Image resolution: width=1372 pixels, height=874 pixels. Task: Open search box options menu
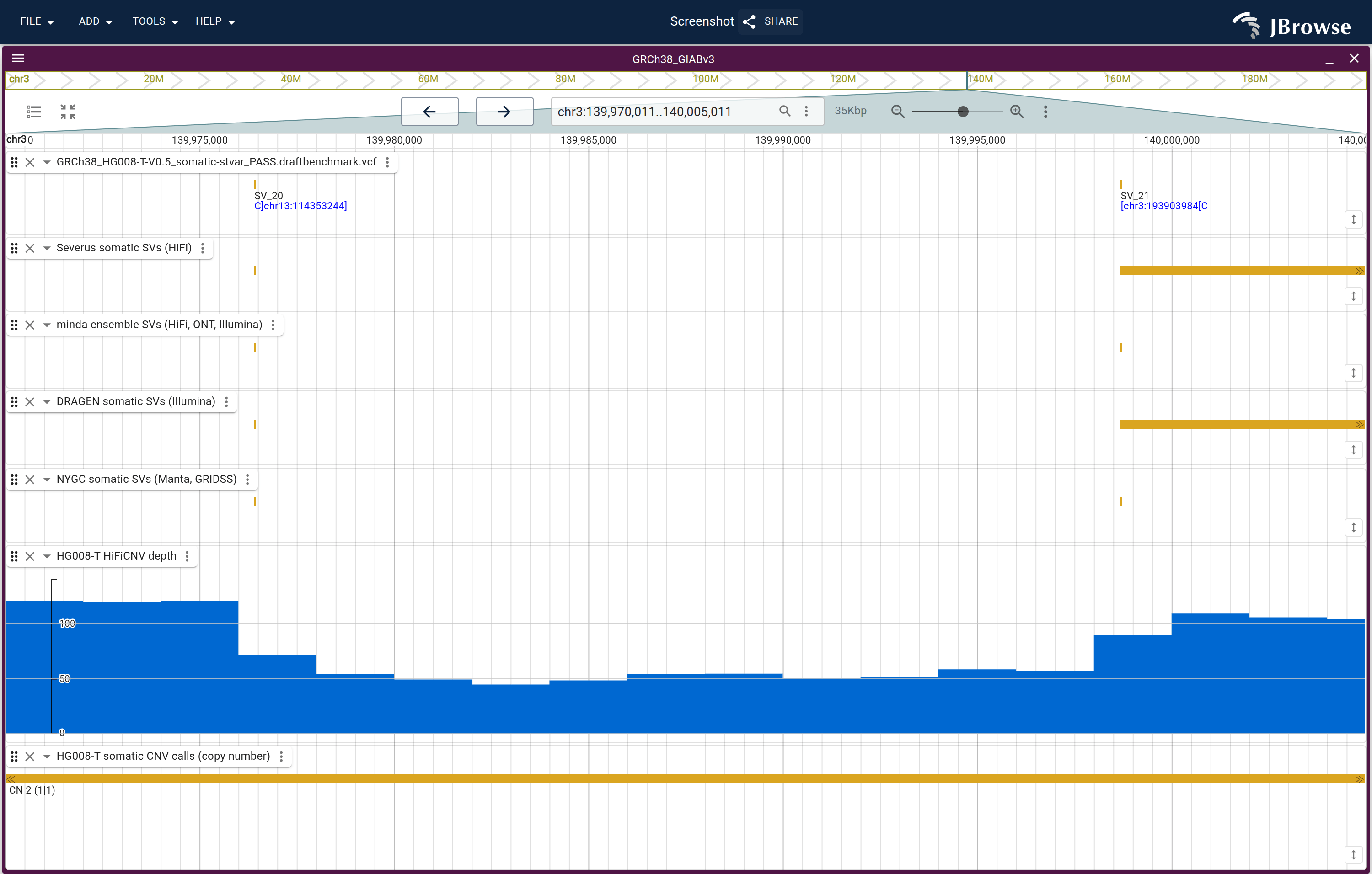806,111
